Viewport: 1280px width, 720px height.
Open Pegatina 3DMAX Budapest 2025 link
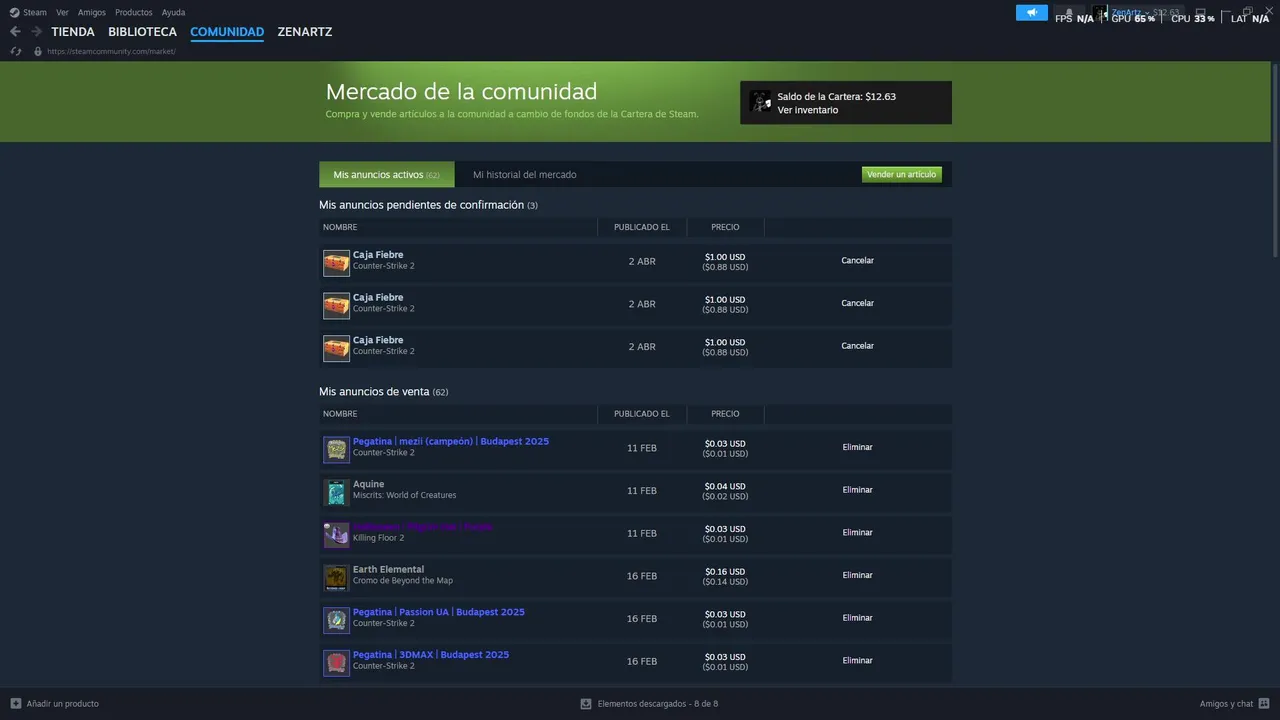[431, 655]
